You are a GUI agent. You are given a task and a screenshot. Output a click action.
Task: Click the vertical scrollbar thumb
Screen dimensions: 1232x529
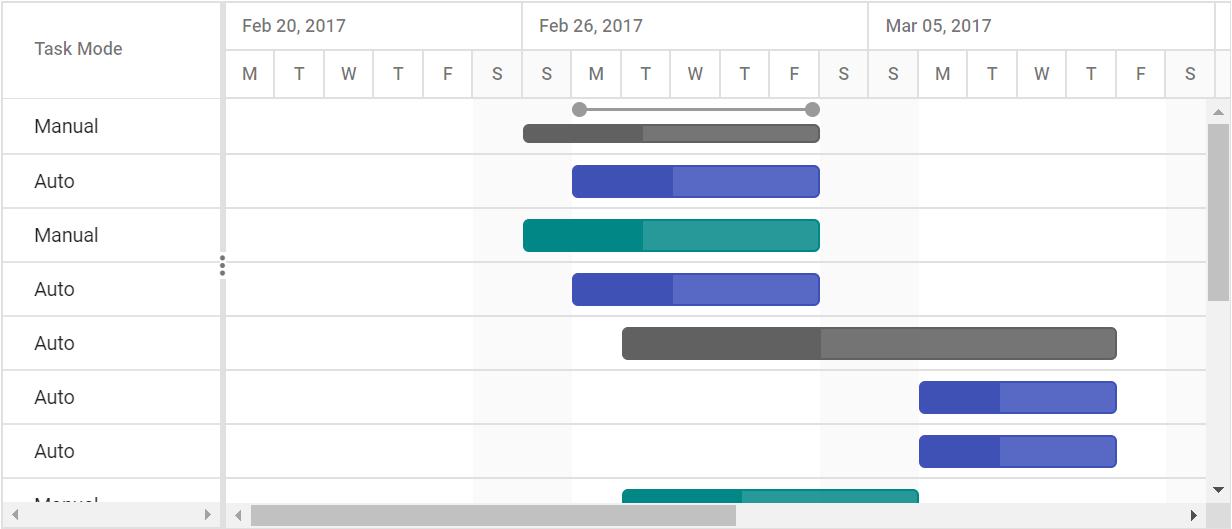pos(1218,210)
